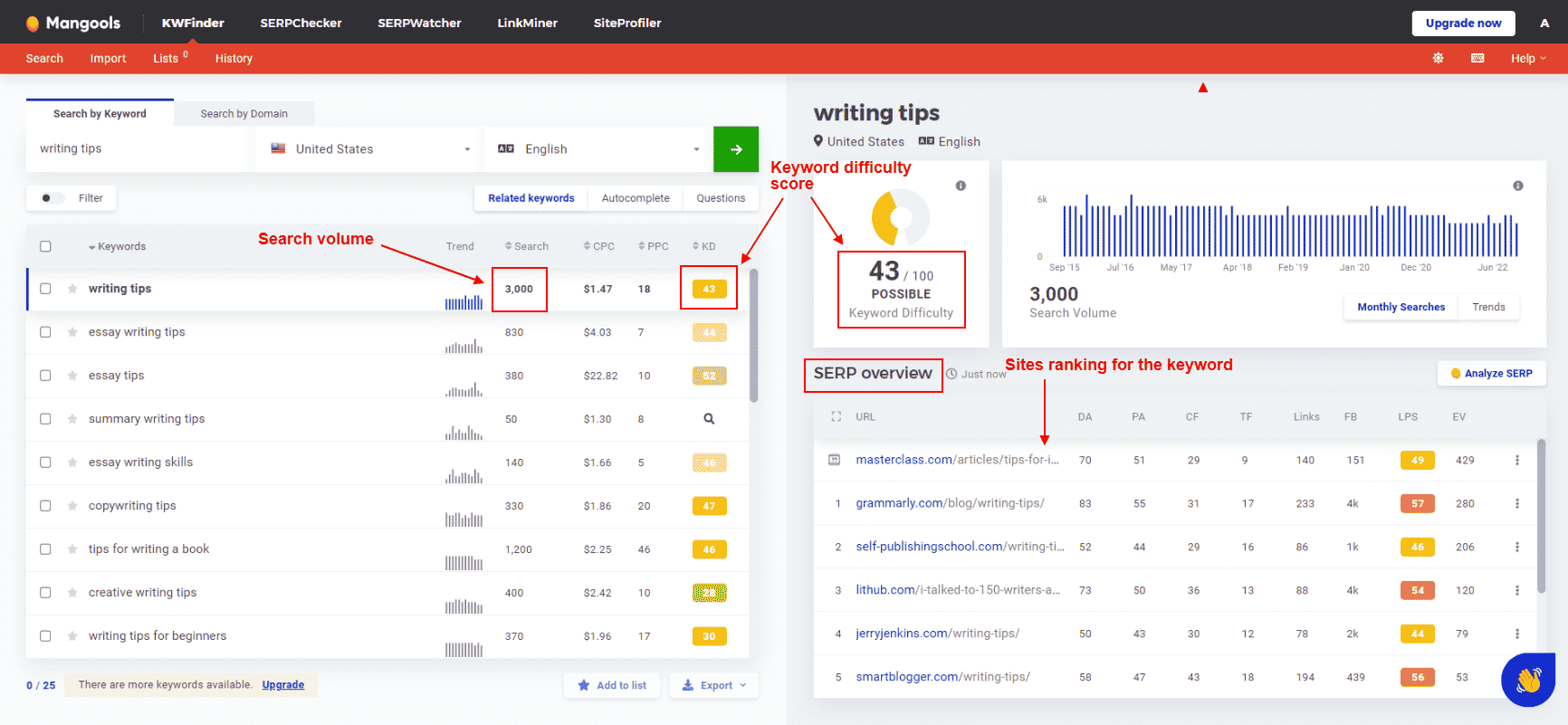The width and height of the screenshot is (1568, 725).
Task: Check the 'summary writing tips' checkbox
Action: click(x=45, y=419)
